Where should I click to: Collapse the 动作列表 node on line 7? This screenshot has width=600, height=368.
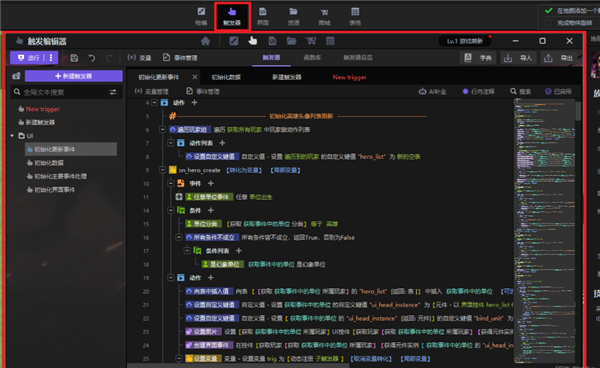(171, 143)
